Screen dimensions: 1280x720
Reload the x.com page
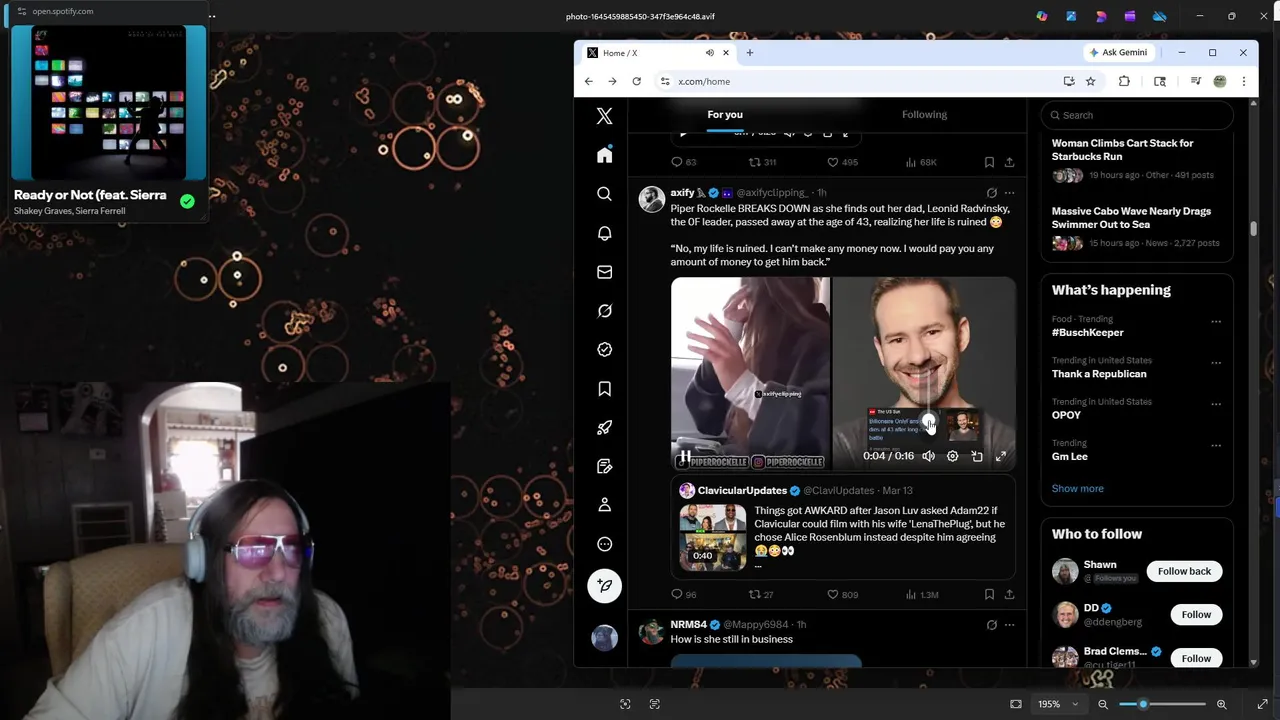636,81
